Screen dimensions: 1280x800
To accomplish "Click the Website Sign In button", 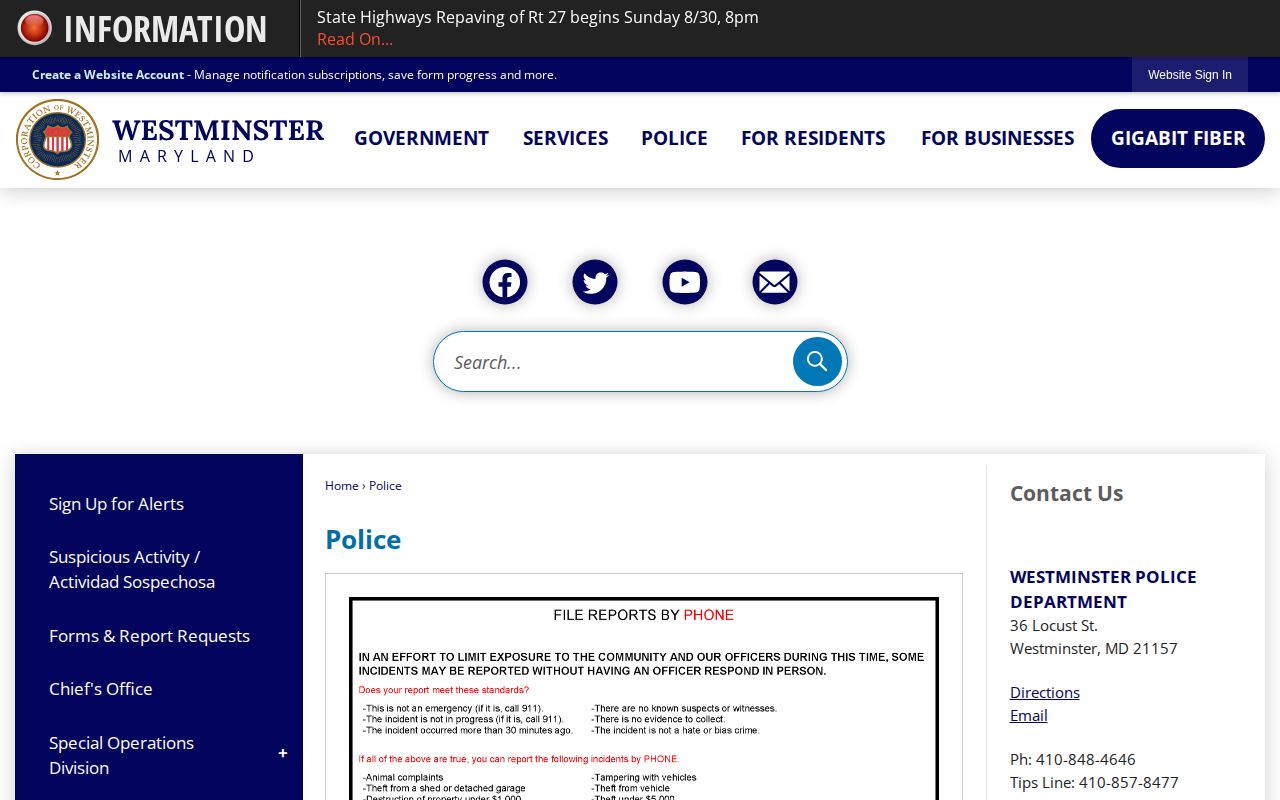I will click(x=1190, y=75).
